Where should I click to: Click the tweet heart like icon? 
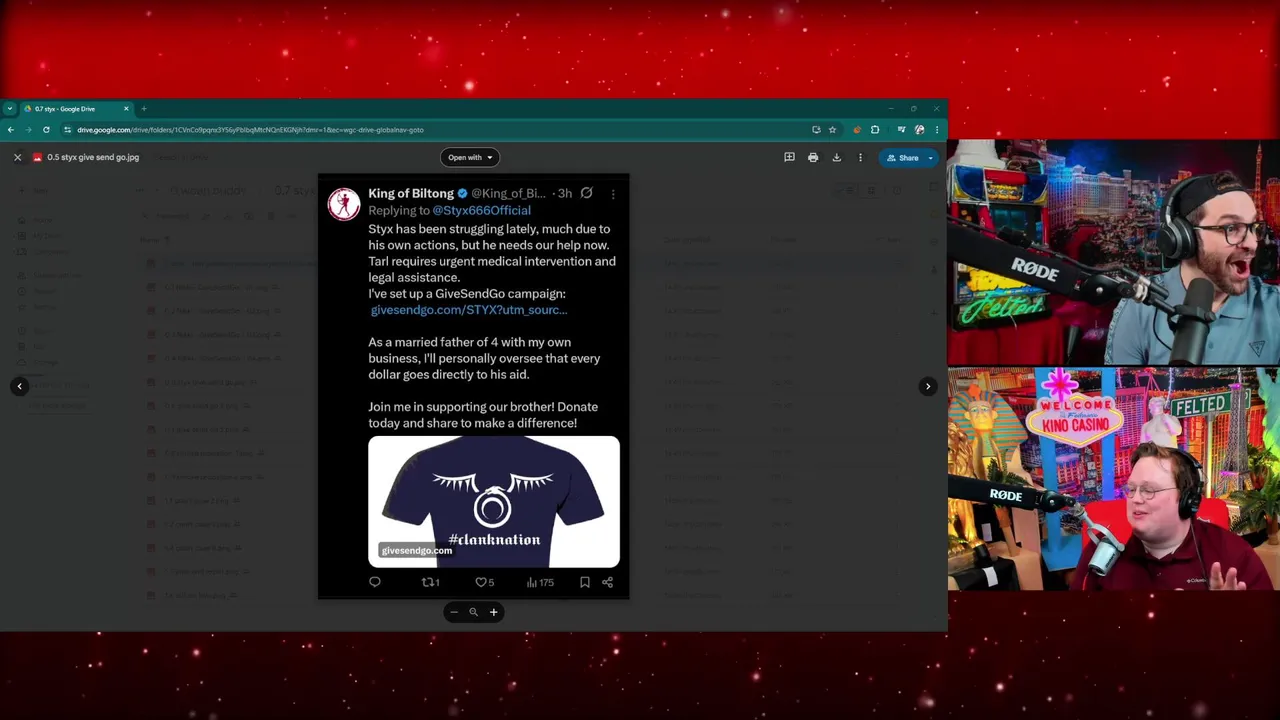tap(481, 582)
